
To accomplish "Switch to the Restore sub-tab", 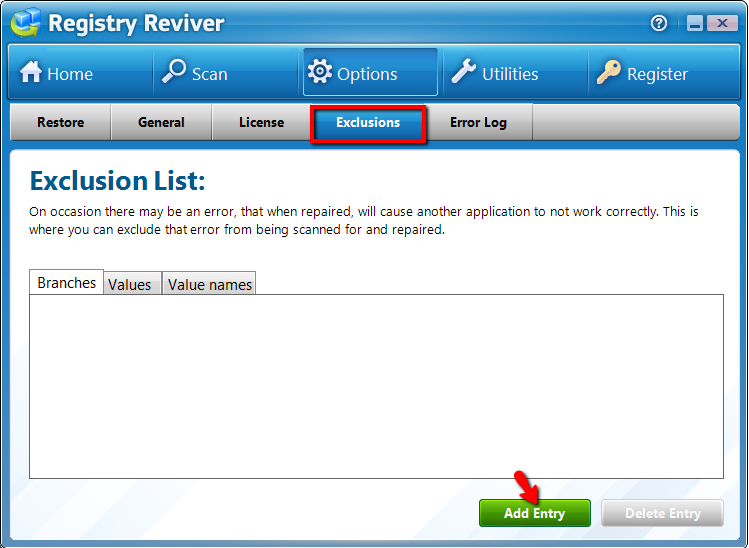I will [60, 123].
